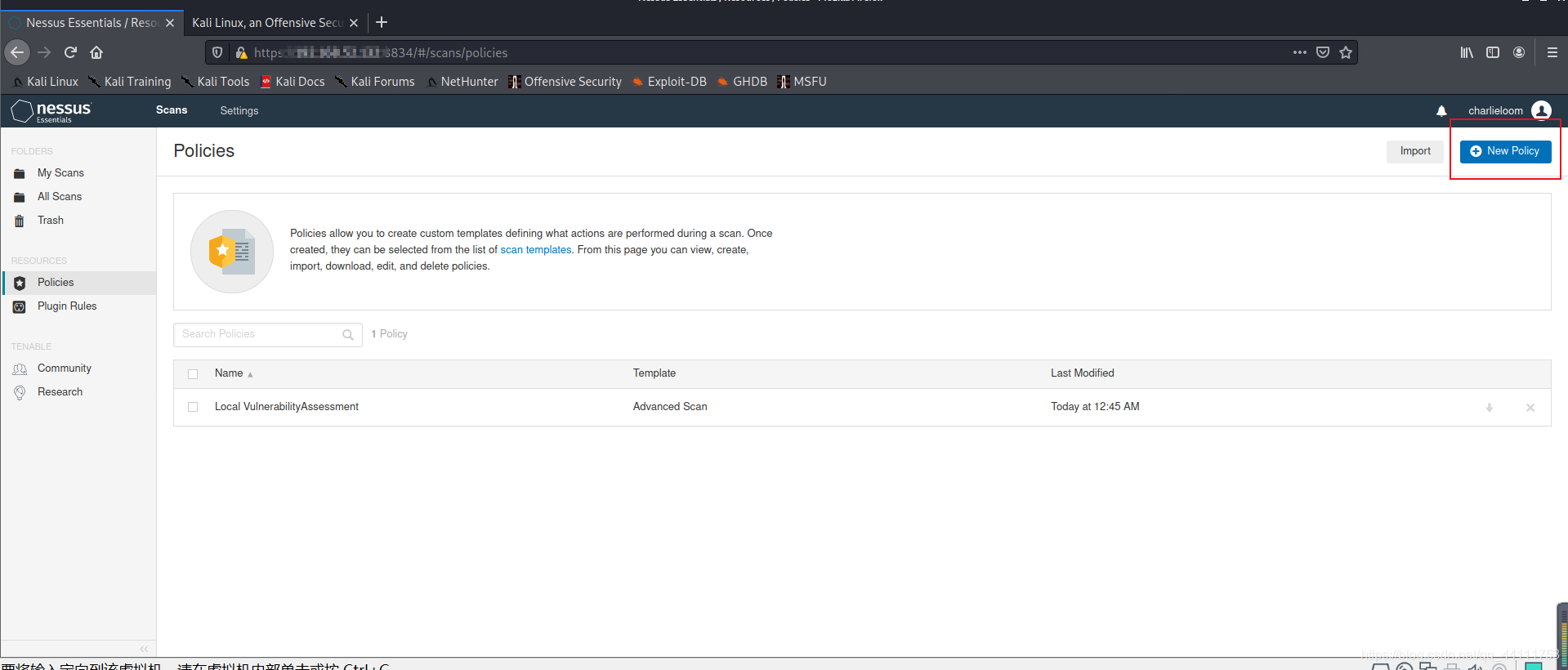This screenshot has height=670, width=1568.
Task: Sort policies by the Name column arrow
Action: click(250, 374)
